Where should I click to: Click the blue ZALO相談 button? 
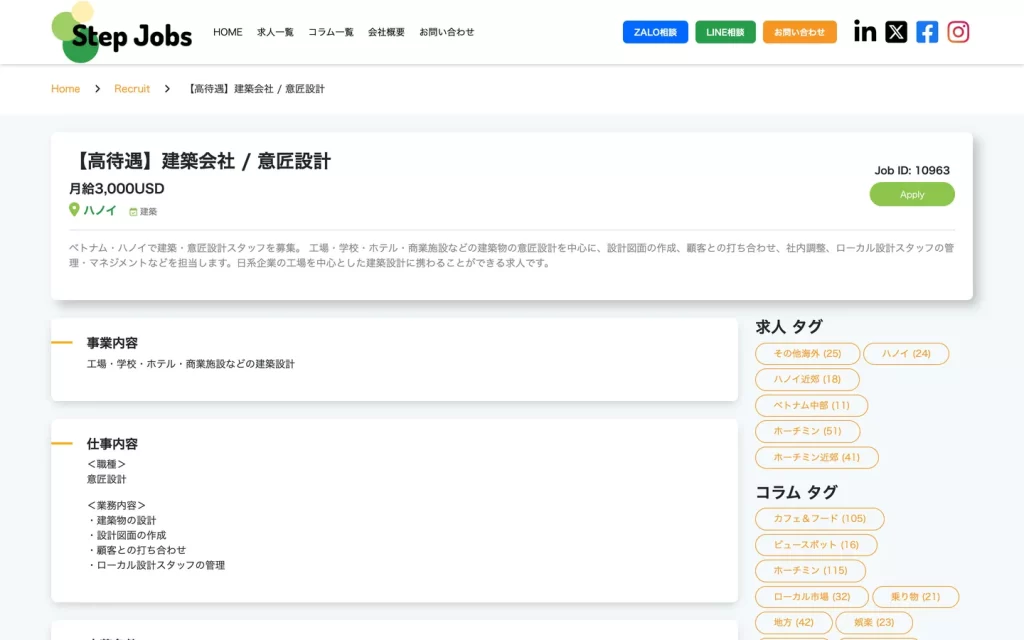tap(655, 32)
